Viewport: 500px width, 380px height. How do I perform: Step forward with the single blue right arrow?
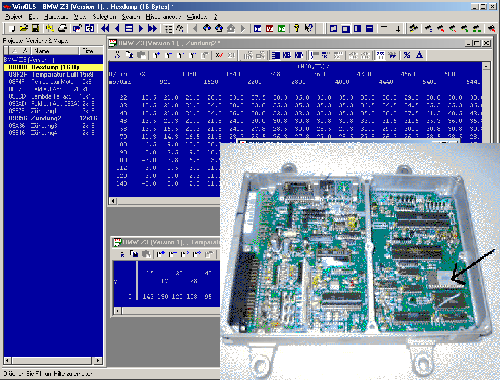coord(141,29)
